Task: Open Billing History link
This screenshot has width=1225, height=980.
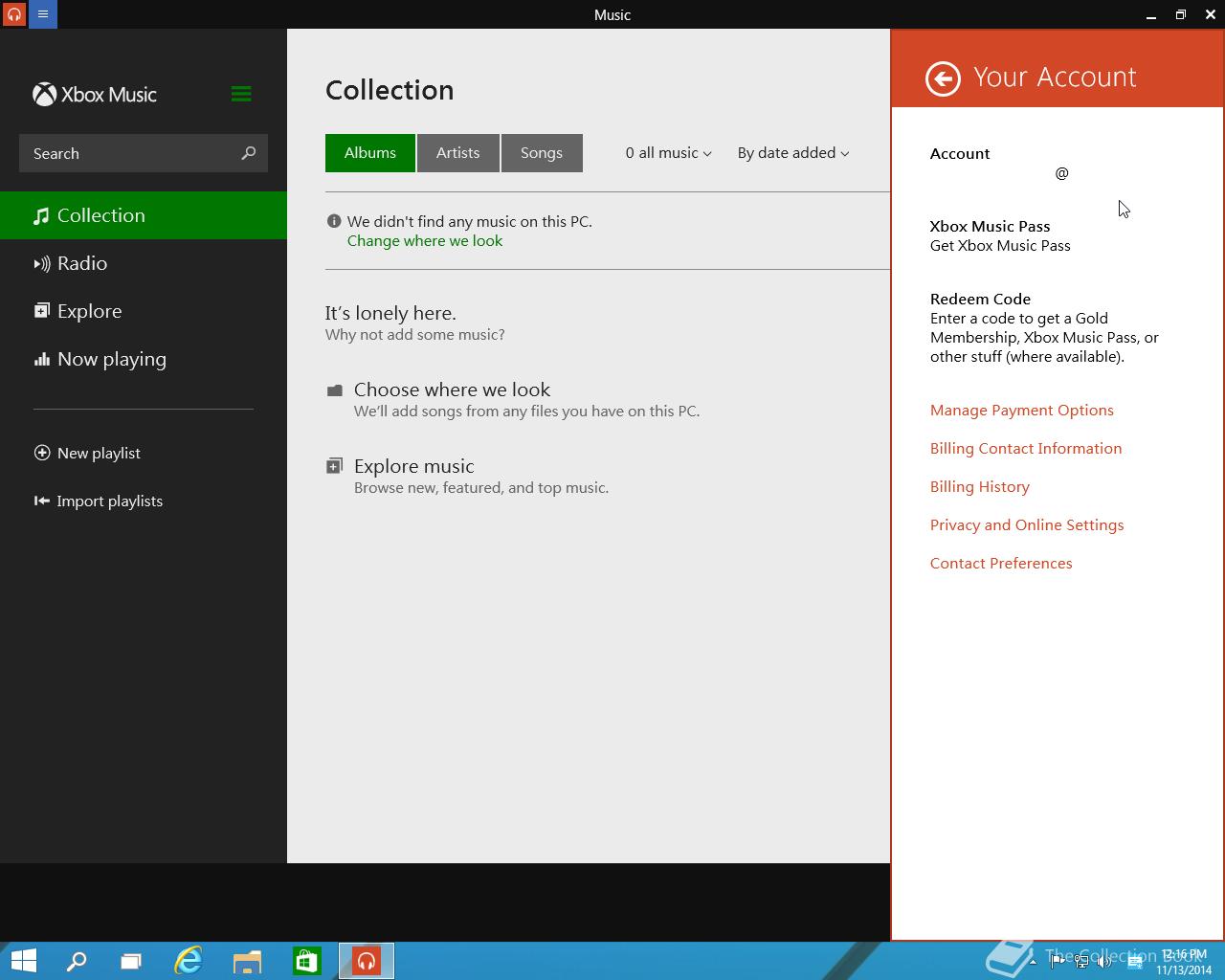Action: pos(980,487)
